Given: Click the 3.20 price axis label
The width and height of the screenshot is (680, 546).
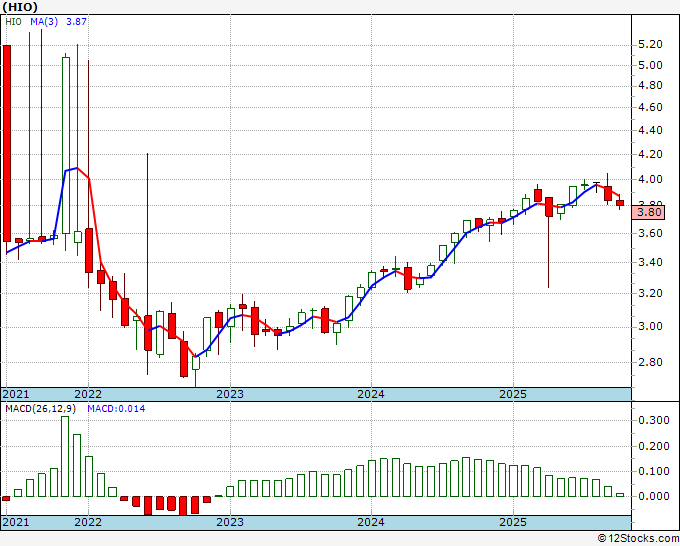Looking at the screenshot, I should point(650,293).
